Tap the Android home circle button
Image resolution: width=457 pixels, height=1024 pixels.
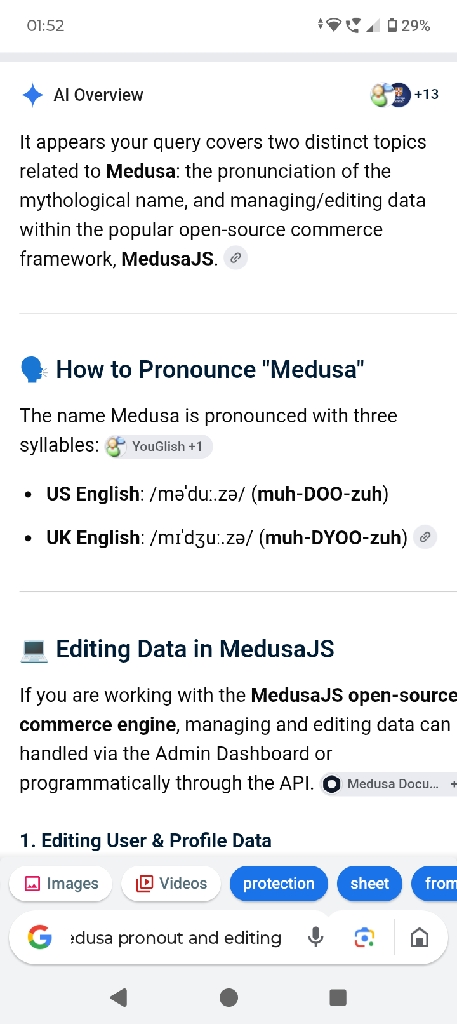(x=228, y=997)
